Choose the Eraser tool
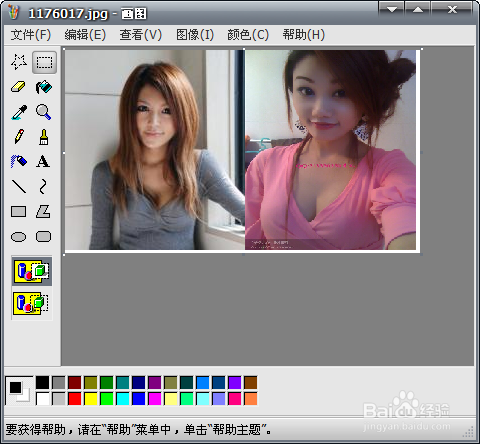Image resolution: width=480 pixels, height=444 pixels. (x=19, y=87)
